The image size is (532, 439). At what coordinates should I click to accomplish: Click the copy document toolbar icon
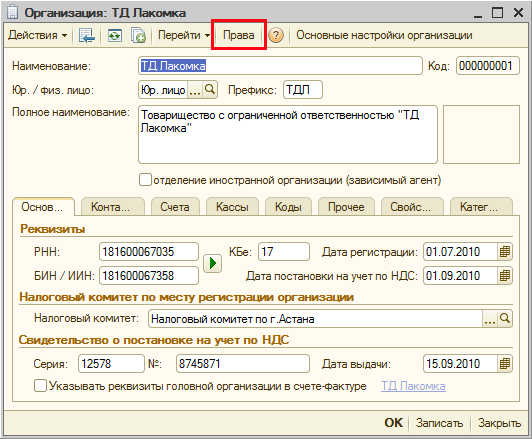(x=138, y=35)
